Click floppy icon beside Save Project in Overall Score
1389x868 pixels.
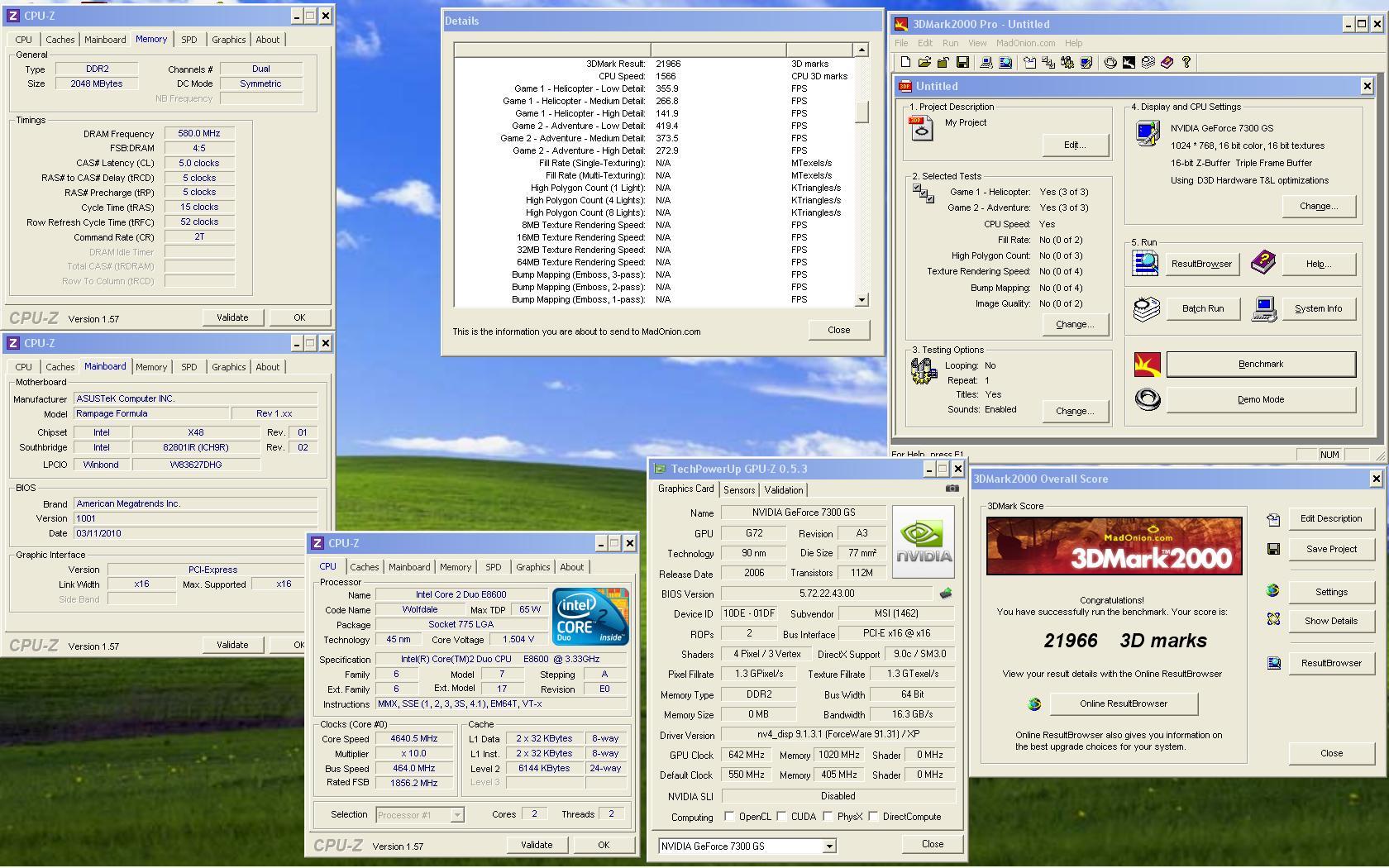coord(1273,549)
